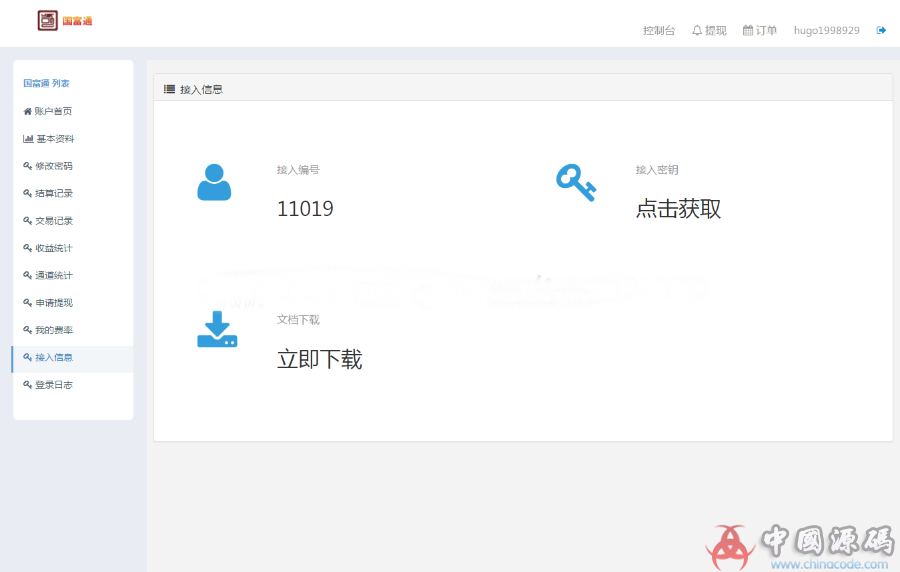Screen dimensions: 900x572
Task: Click the blue user avatar icon
Action: 214,182
